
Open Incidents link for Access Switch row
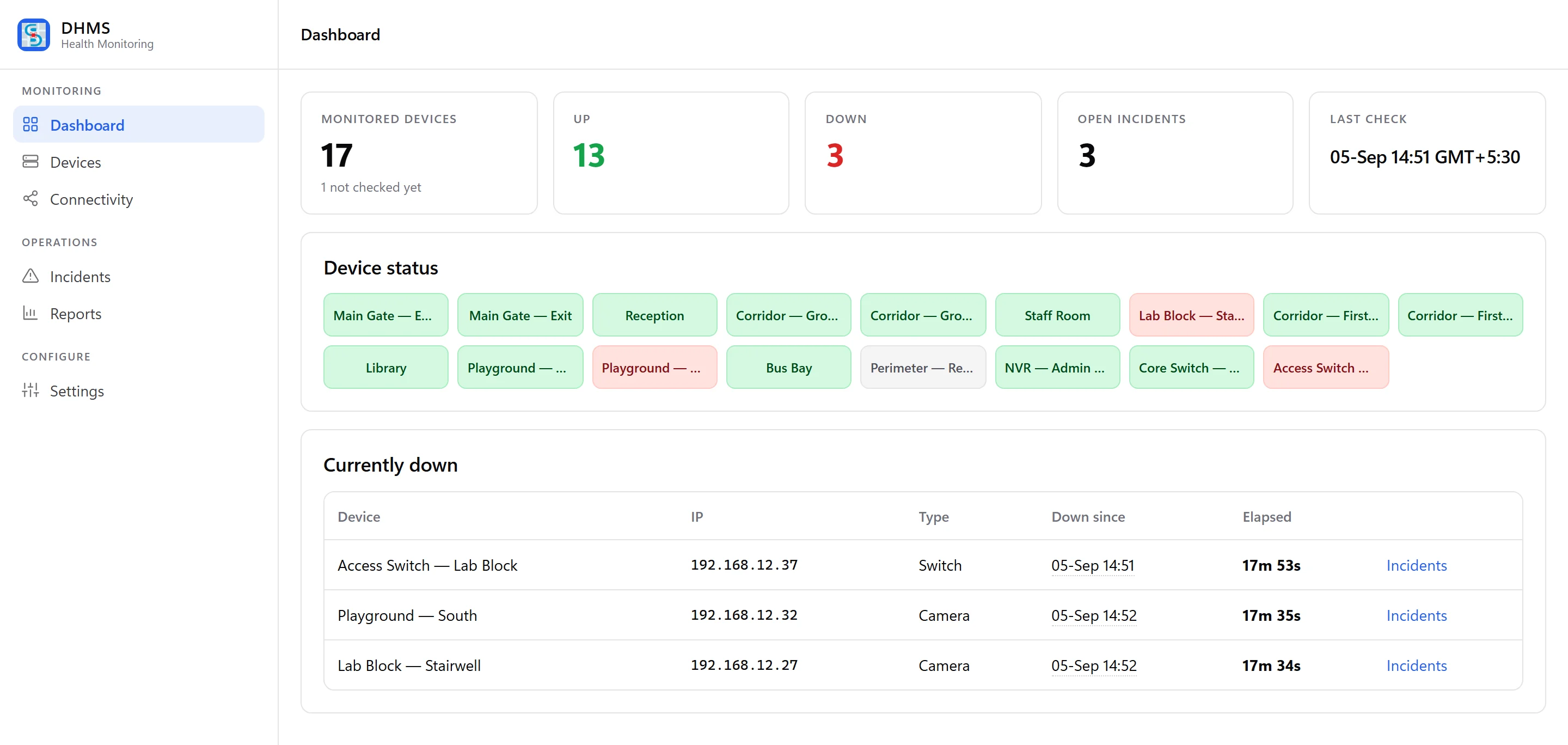[1417, 565]
